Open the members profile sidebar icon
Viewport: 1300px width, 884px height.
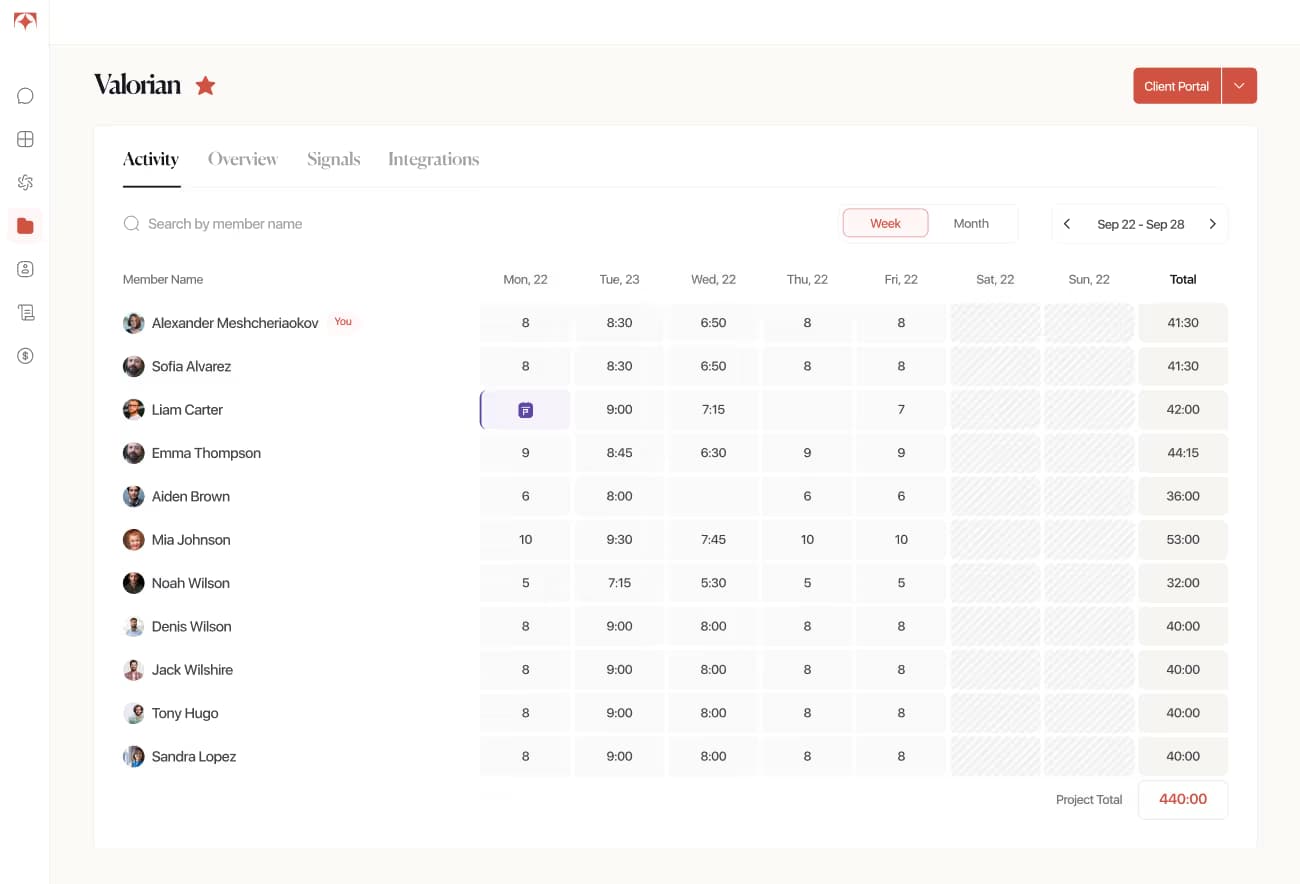pos(25,269)
